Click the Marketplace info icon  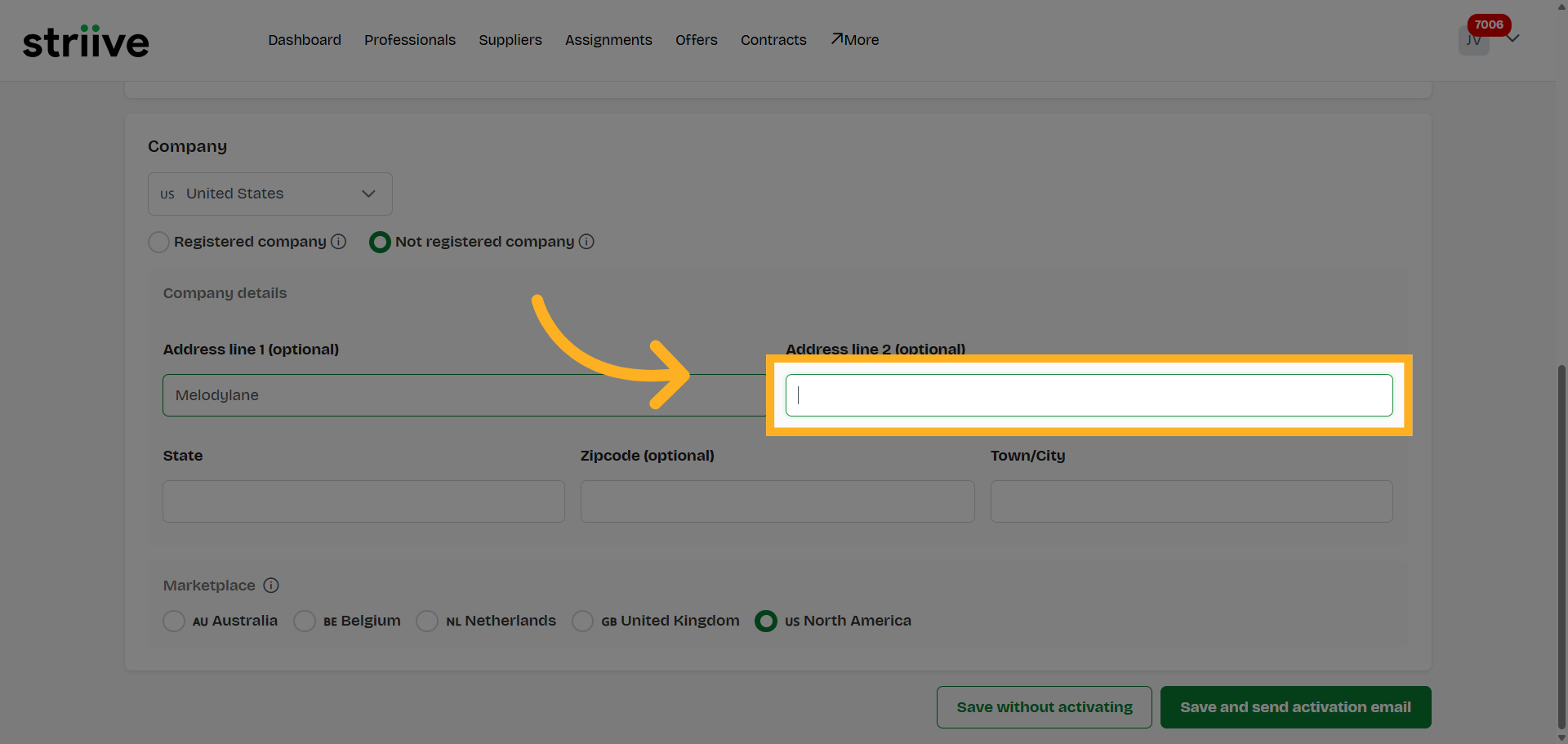(x=270, y=586)
